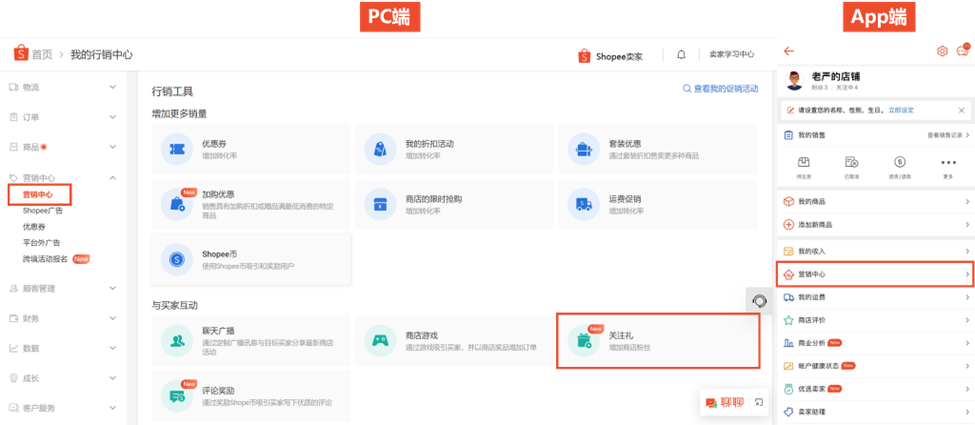Close the profile setup banner in App
Viewport: 975px width, 425px height.
962,110
